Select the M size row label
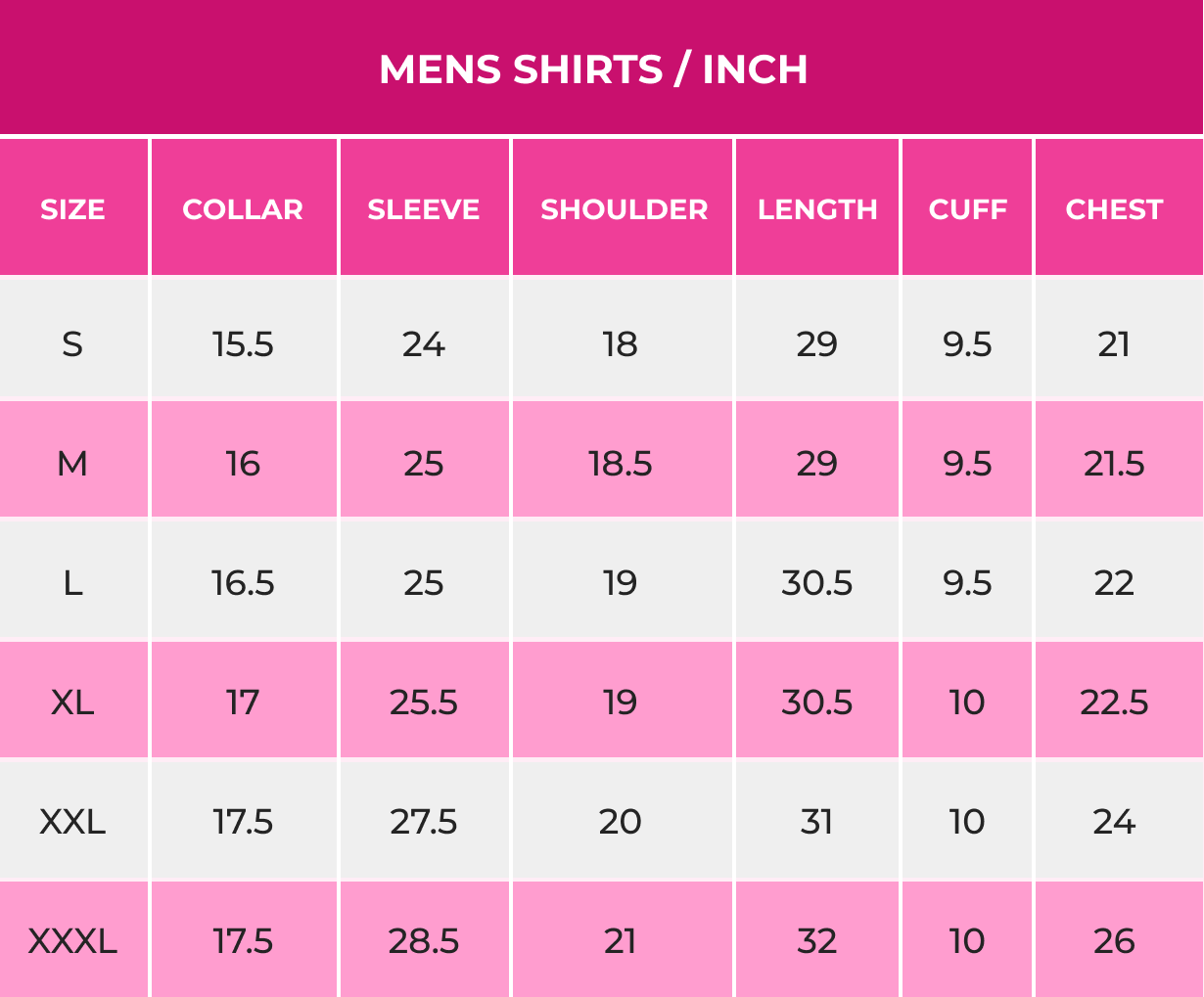The width and height of the screenshot is (1204, 997). [72, 464]
